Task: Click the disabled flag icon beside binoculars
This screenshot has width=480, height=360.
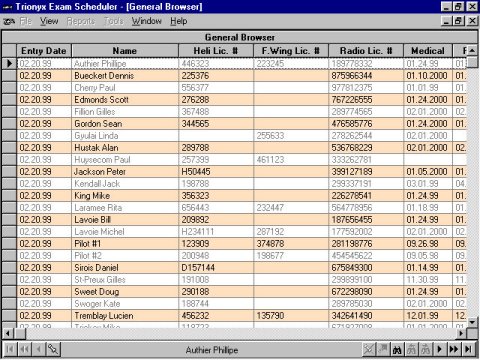Action: 383,349
